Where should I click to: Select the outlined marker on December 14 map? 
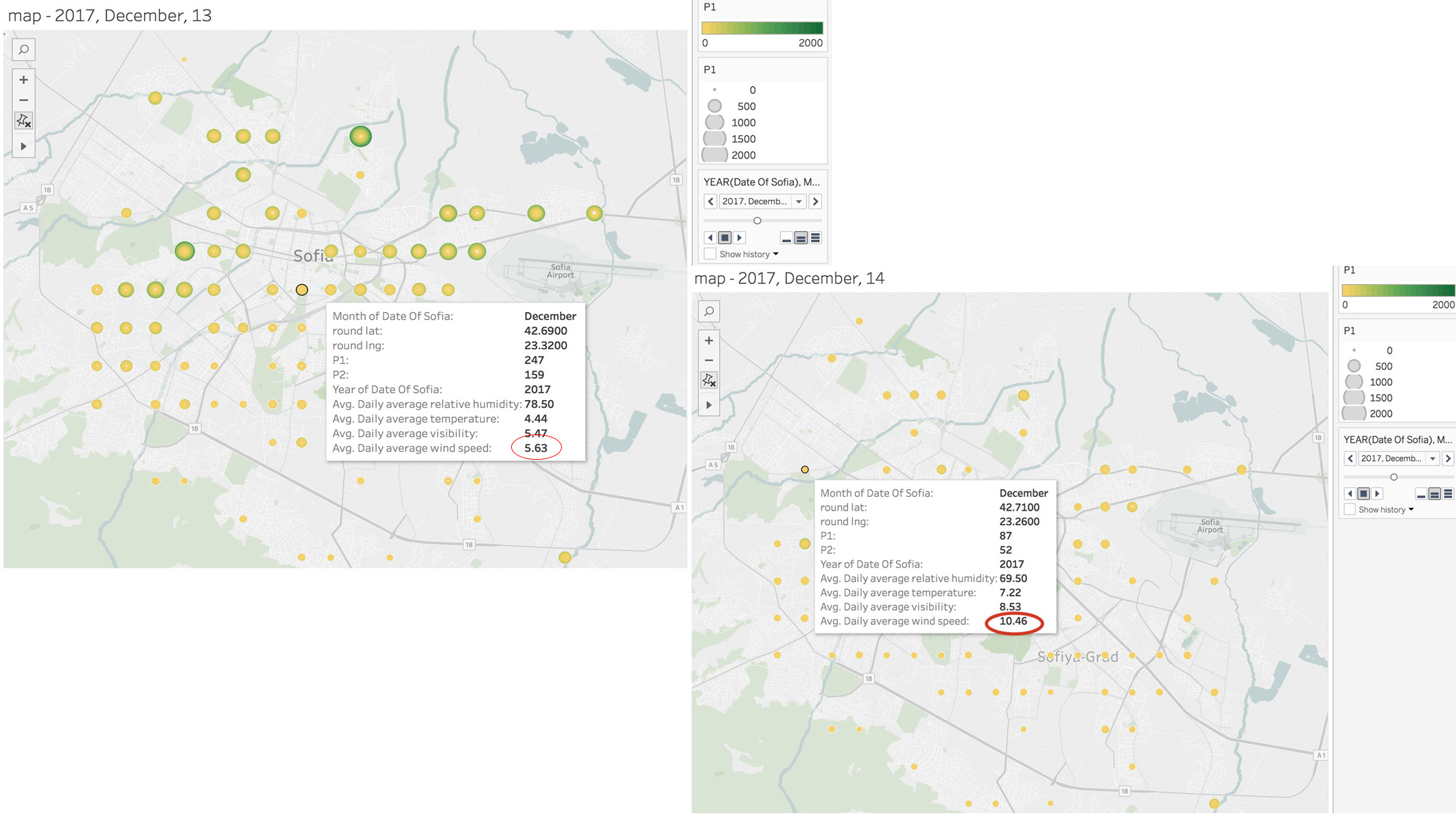805,469
